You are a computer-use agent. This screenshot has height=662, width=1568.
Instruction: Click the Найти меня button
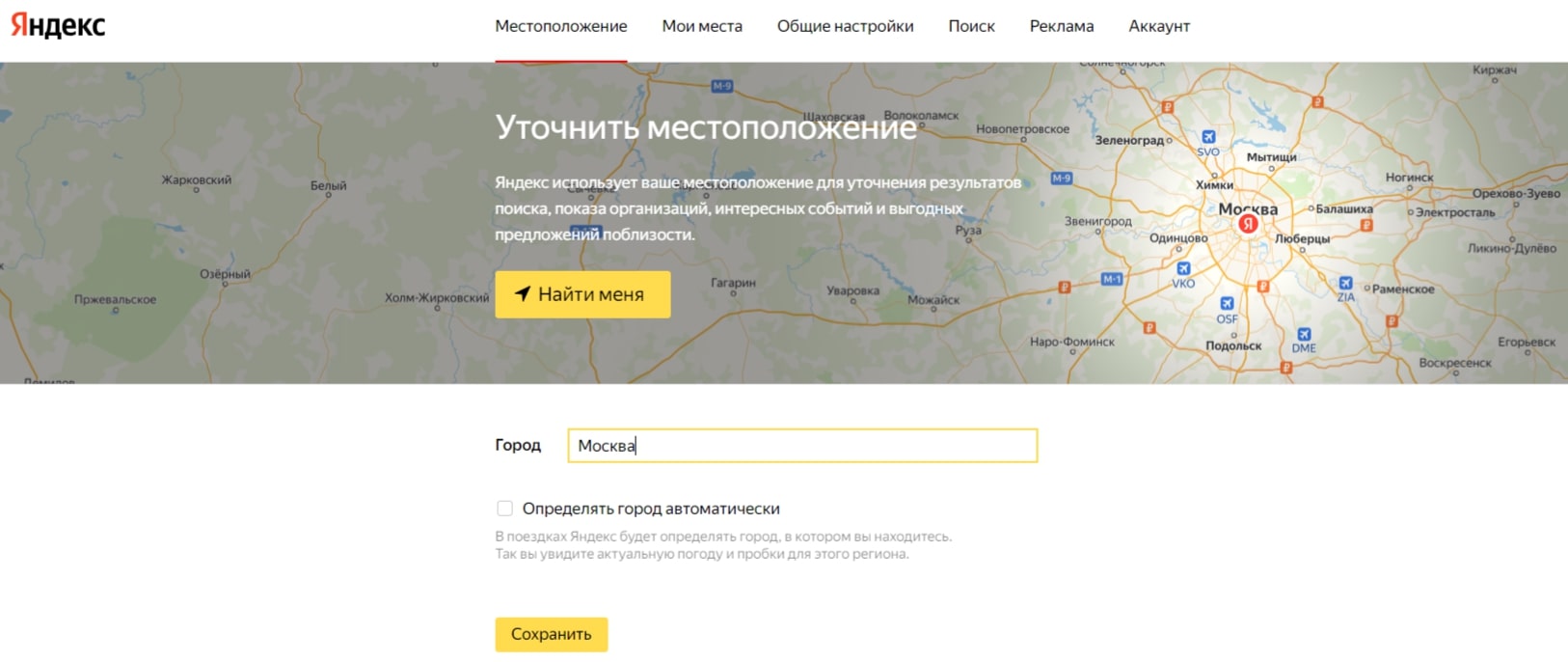tap(582, 294)
